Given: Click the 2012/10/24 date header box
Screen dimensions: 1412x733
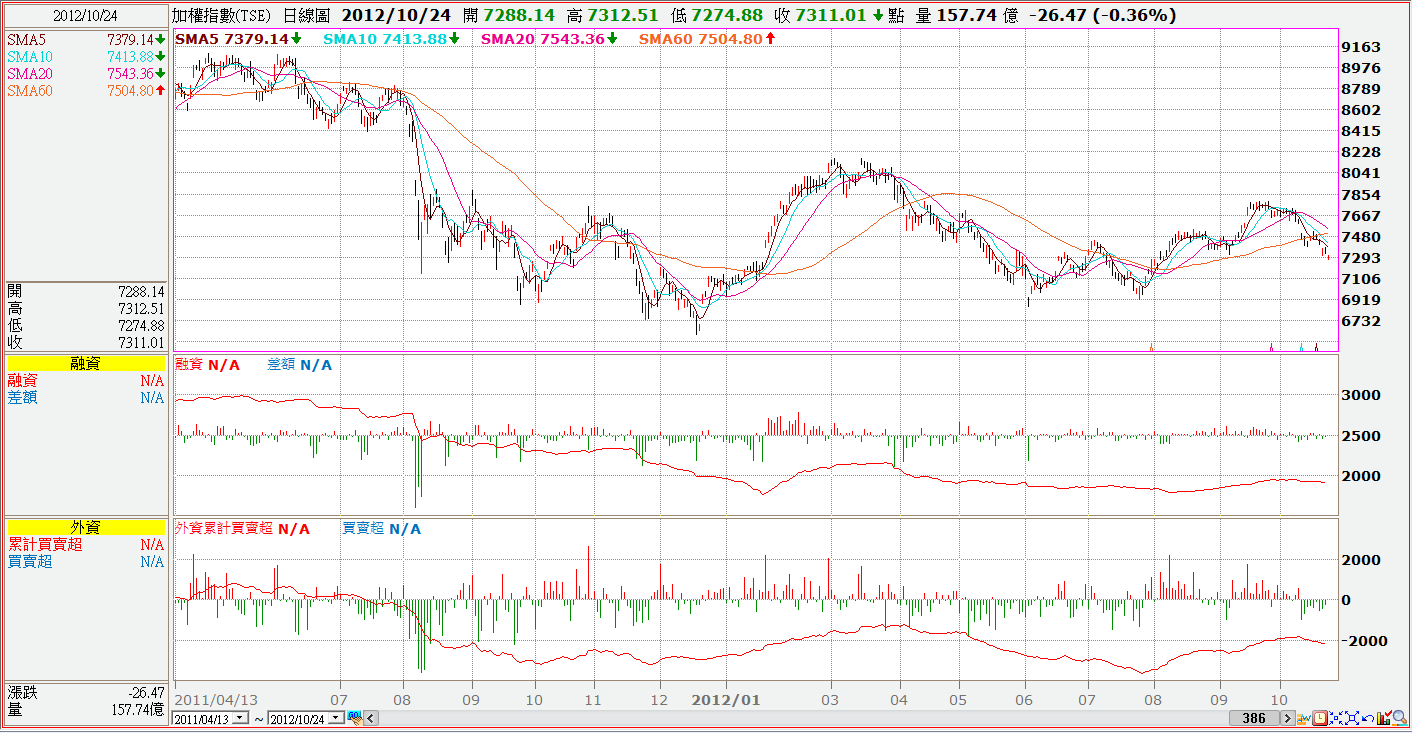Looking at the screenshot, I should (x=85, y=16).
